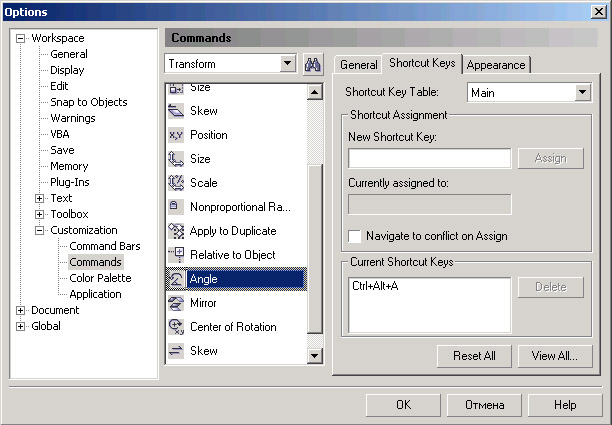
Task: Open the Appearance tab
Action: (496, 65)
